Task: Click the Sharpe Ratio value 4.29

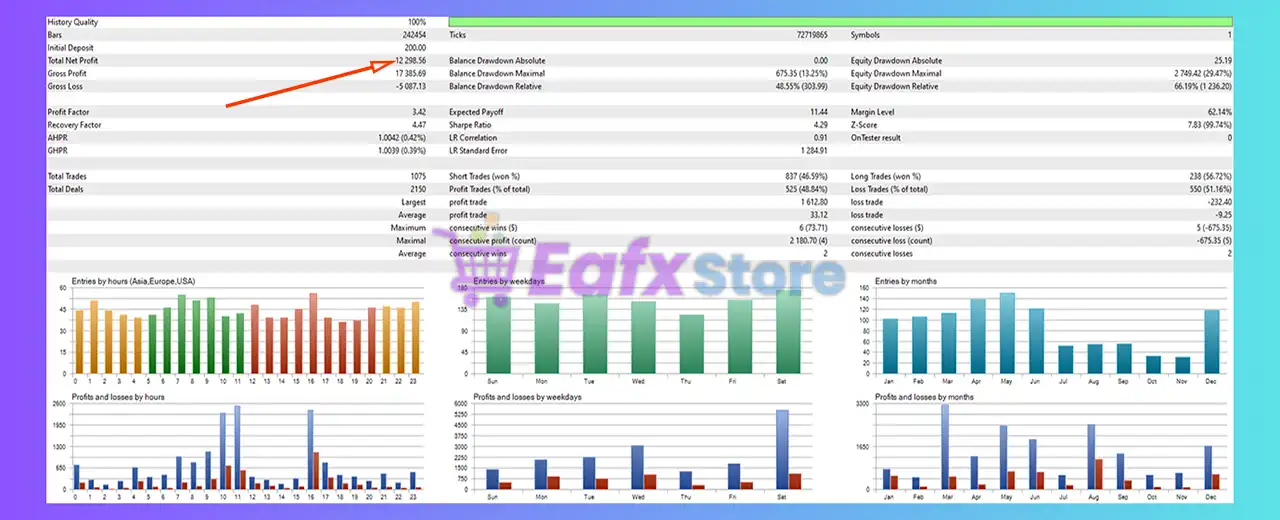Action: (818, 125)
